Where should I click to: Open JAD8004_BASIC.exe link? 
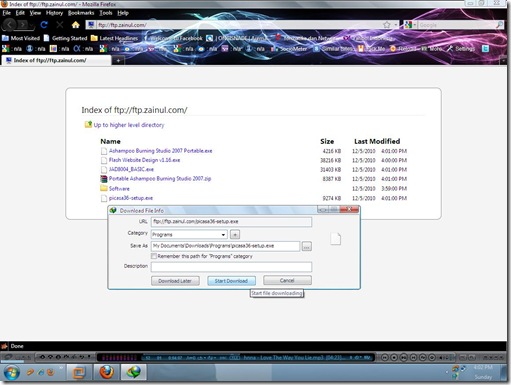(x=131, y=169)
